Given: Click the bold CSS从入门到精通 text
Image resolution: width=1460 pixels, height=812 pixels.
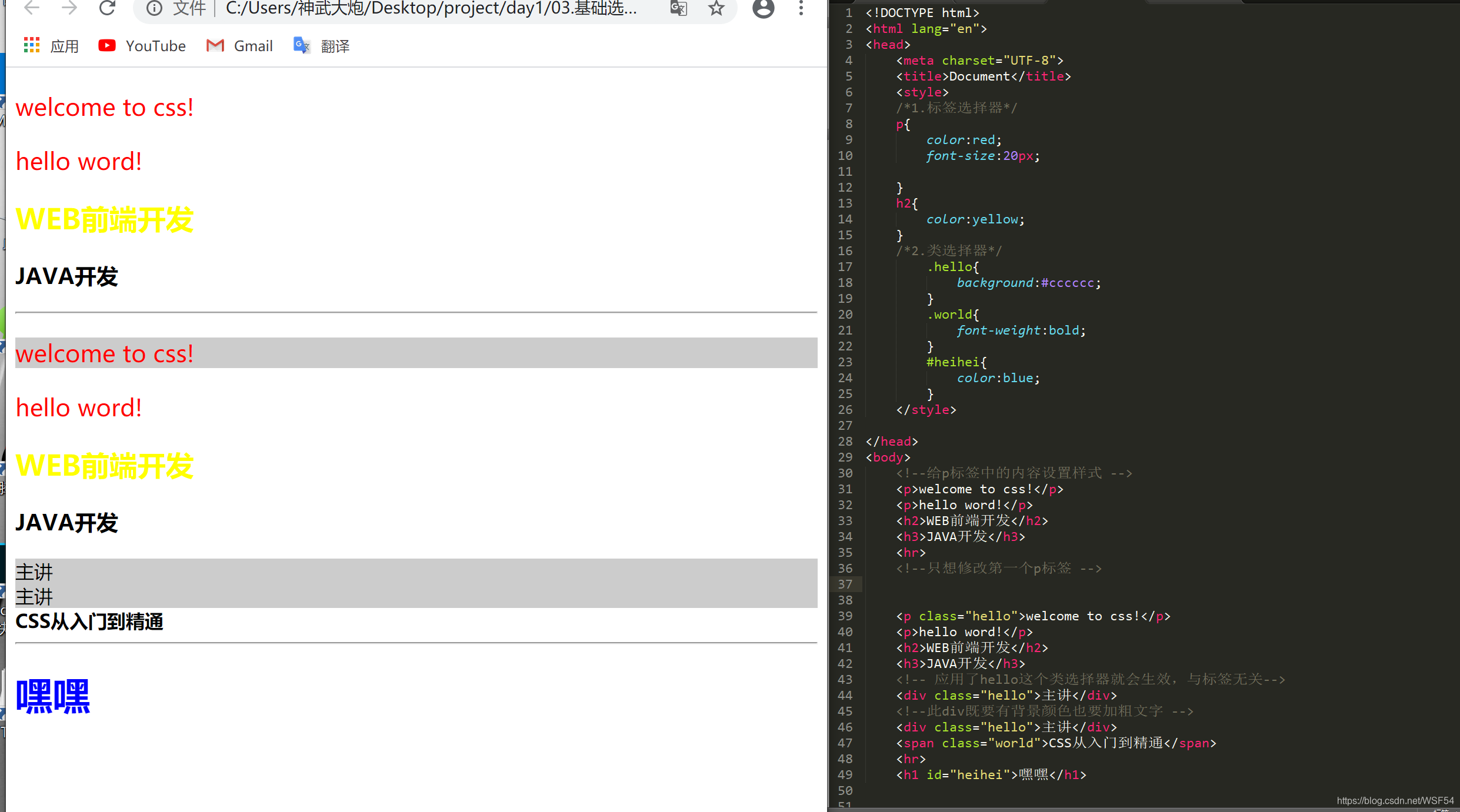Looking at the screenshot, I should click(89, 621).
